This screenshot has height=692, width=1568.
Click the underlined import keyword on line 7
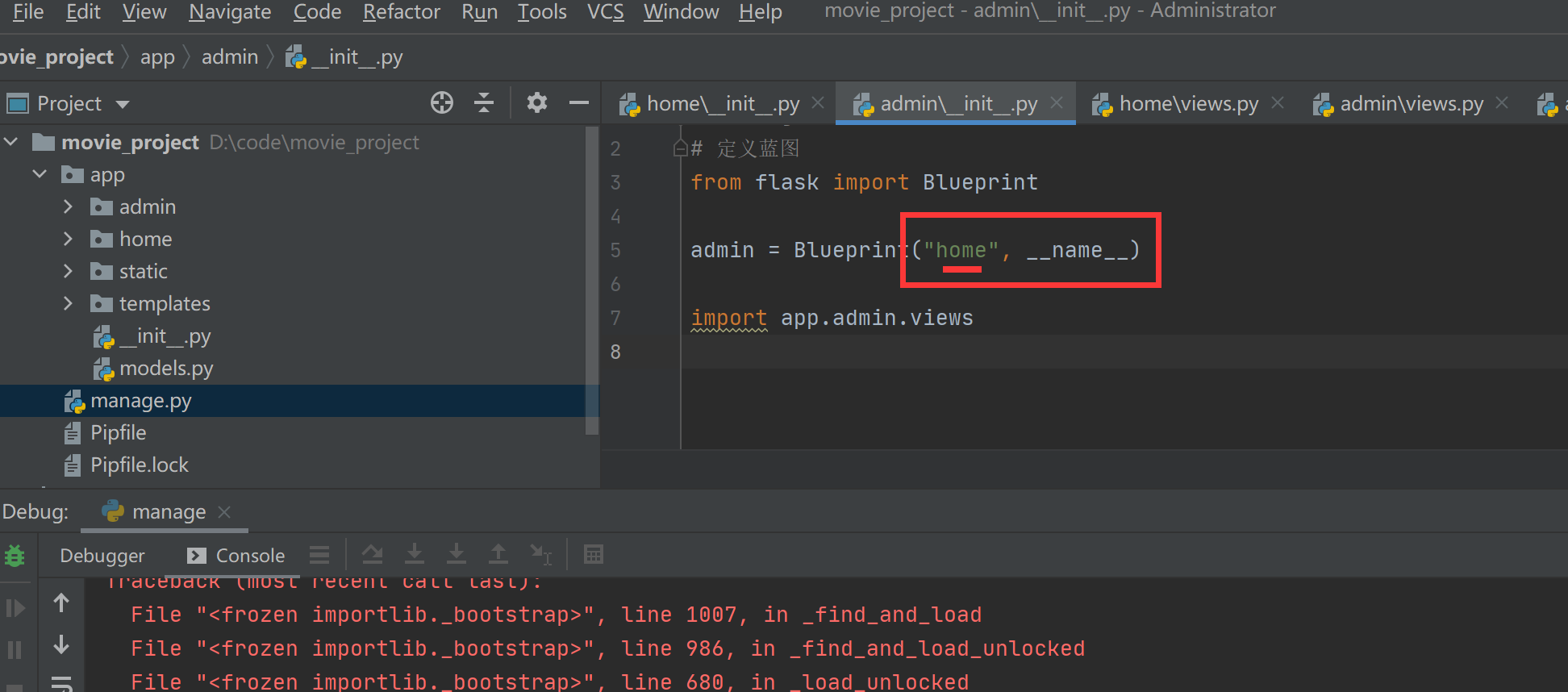coord(729,318)
